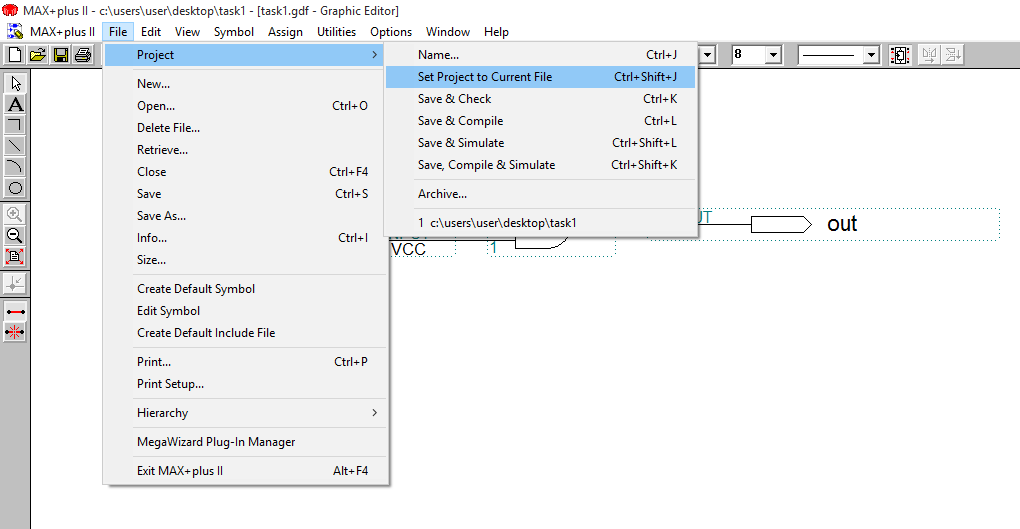This screenshot has height=529, width=1020.
Task: Click the Open file folder icon
Action: pos(38,55)
